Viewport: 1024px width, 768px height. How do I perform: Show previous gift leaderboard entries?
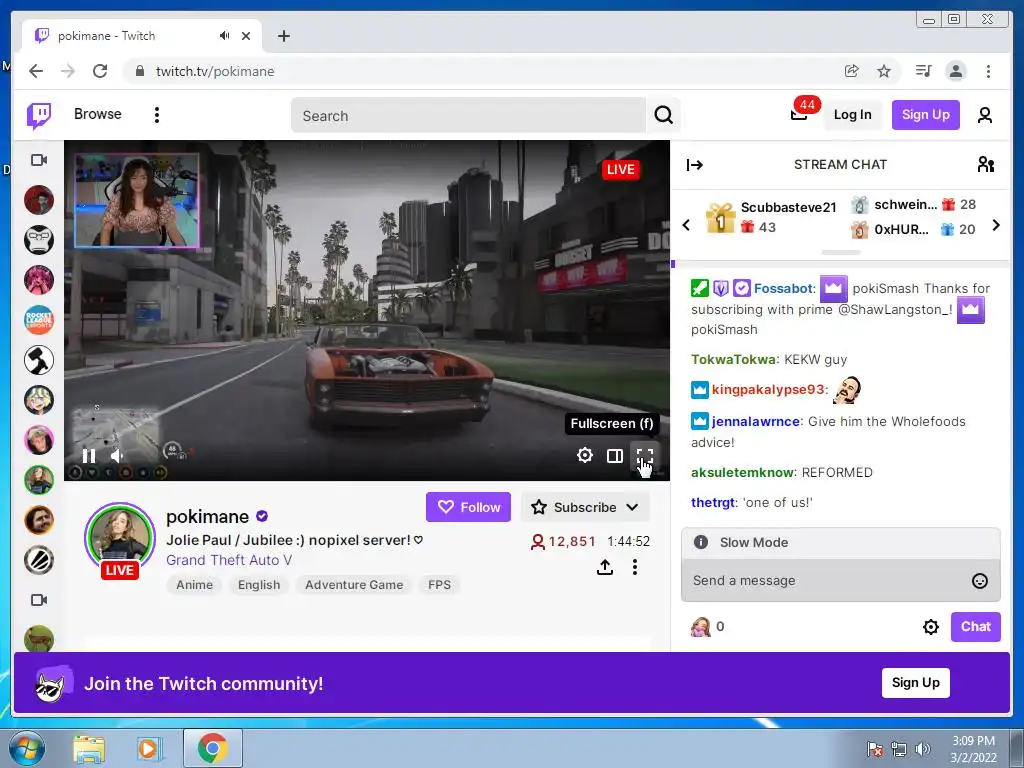point(686,225)
